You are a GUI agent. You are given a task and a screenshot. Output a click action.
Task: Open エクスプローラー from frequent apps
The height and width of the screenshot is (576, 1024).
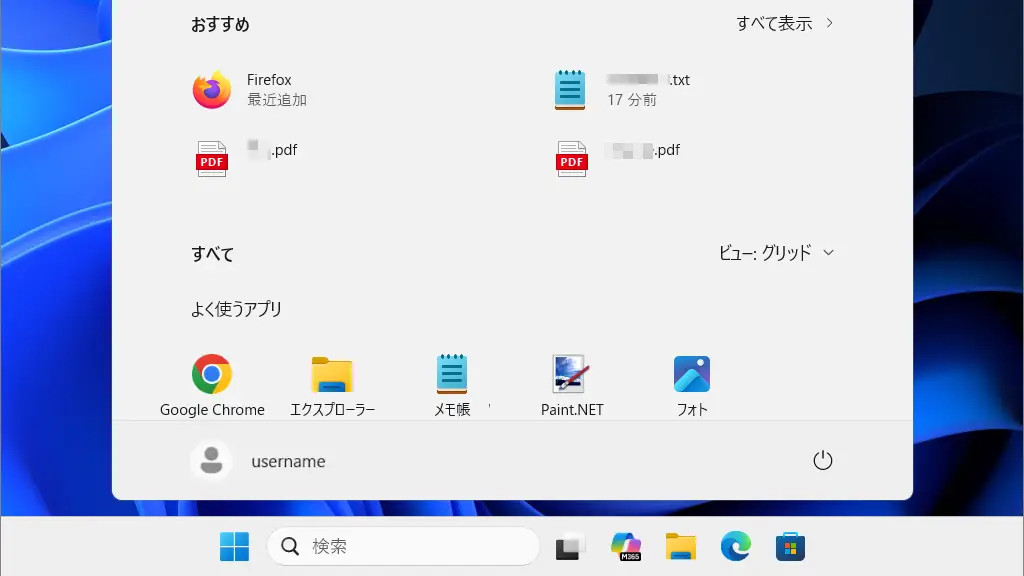pos(331,375)
